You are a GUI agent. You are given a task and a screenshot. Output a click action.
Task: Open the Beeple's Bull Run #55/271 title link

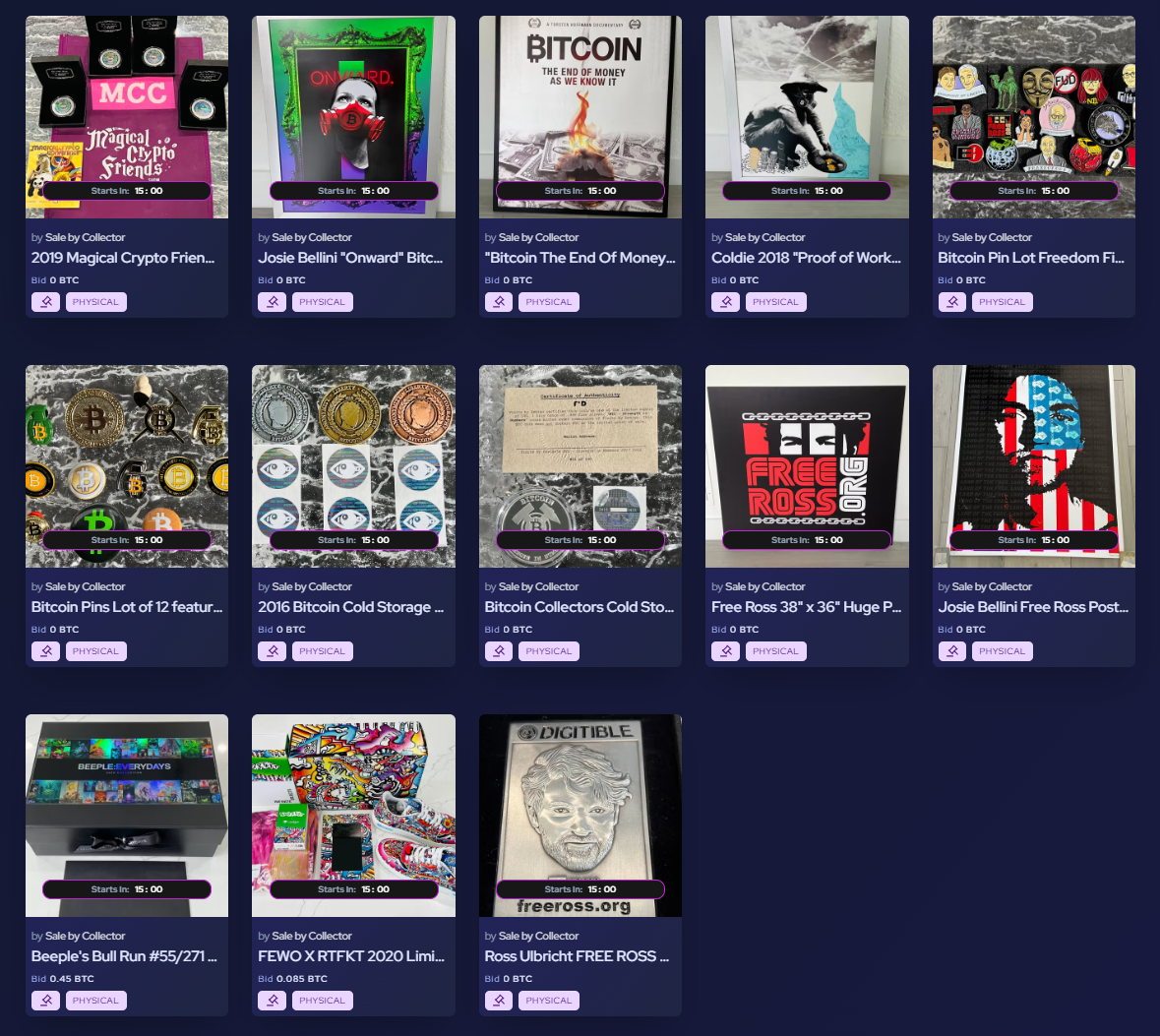point(124,956)
